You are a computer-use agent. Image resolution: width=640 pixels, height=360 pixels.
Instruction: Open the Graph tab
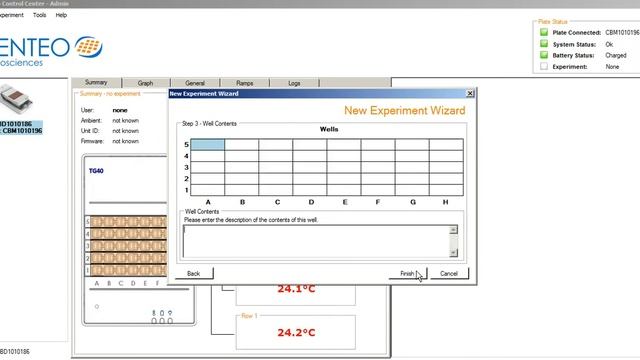click(x=146, y=83)
